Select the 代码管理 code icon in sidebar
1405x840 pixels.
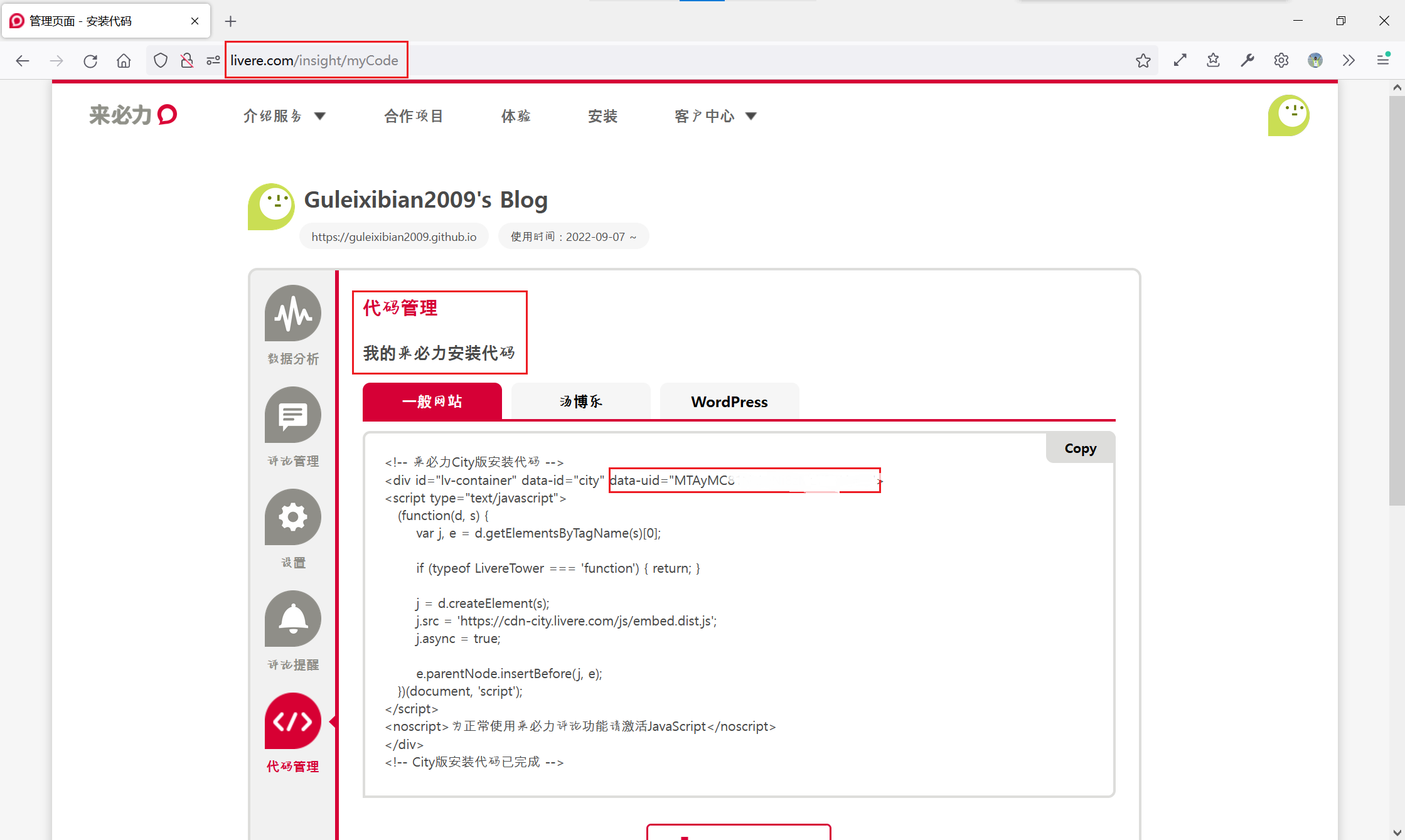(x=292, y=721)
